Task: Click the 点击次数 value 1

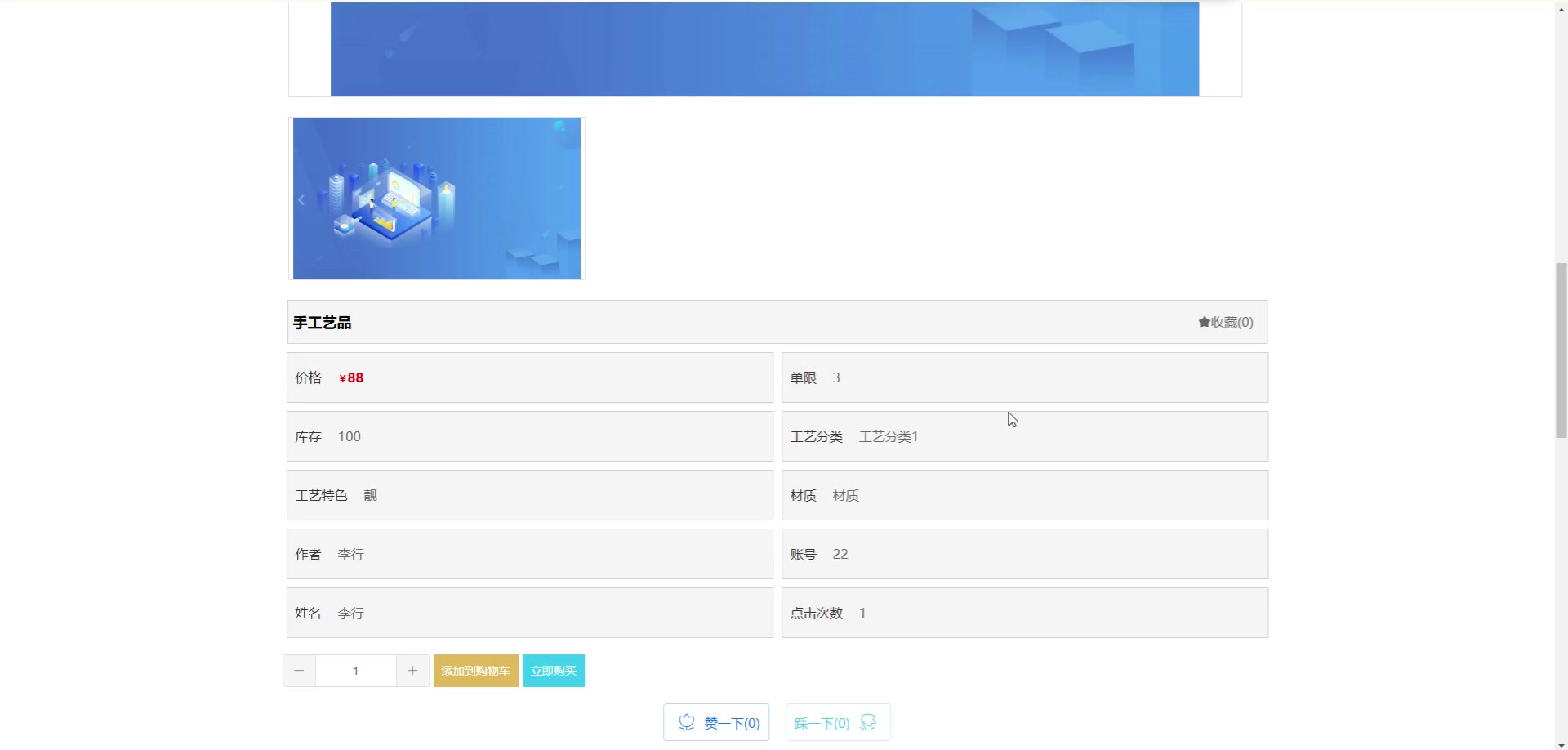Action: 862,613
